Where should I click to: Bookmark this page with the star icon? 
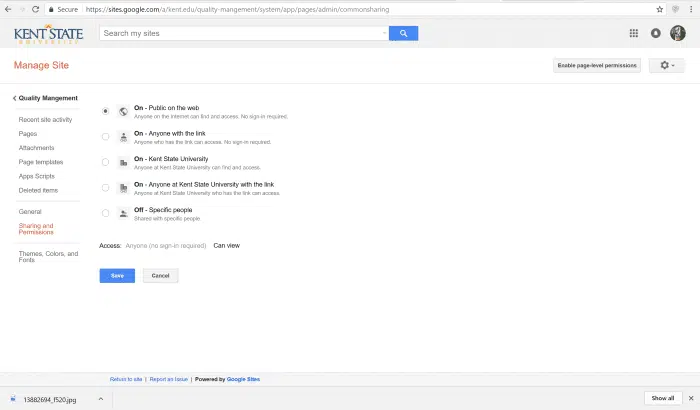[x=659, y=9]
